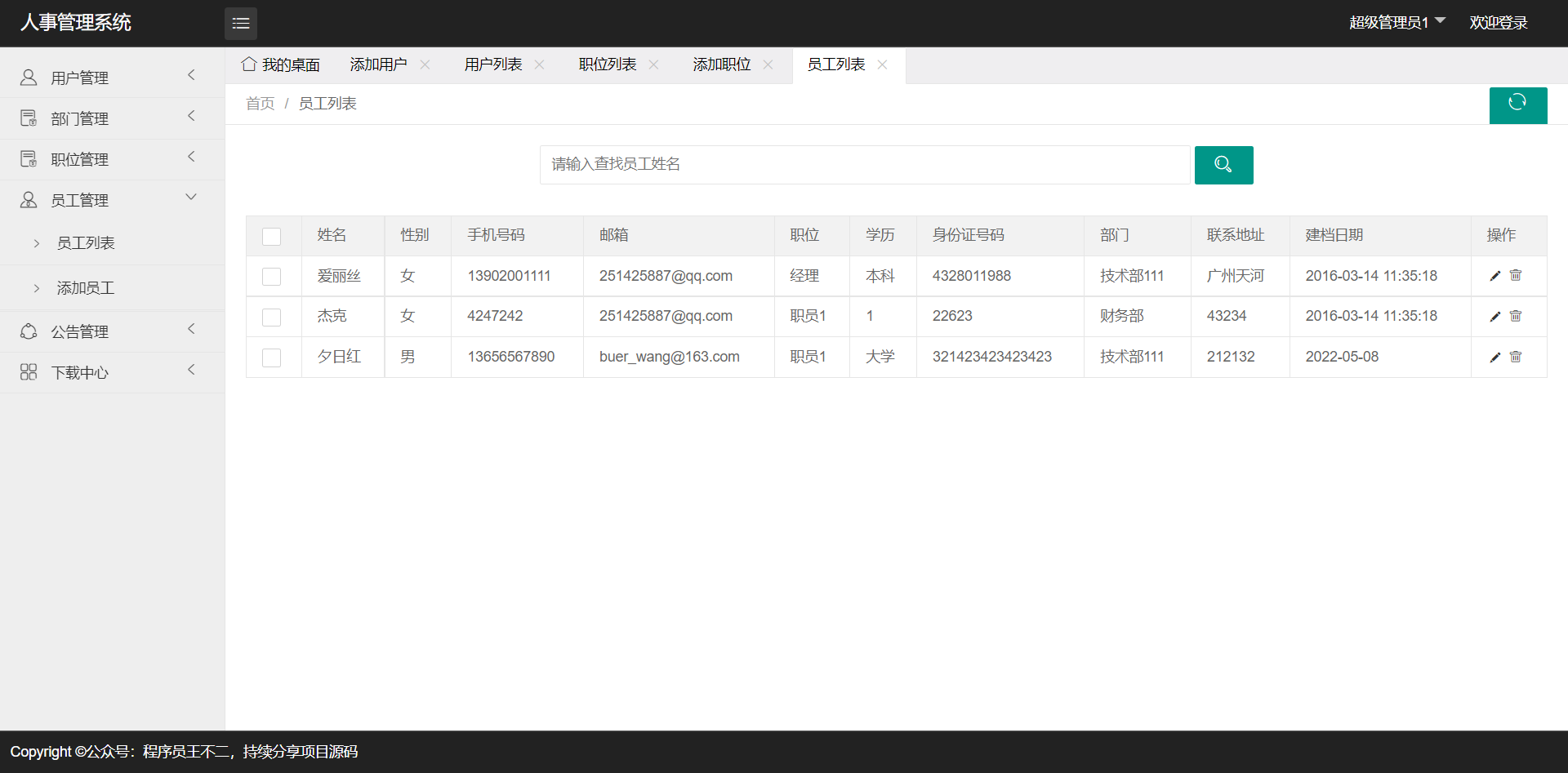Edit the 爱丽丝 row with pencil icon
This screenshot has width=1568, height=773.
tap(1495, 276)
